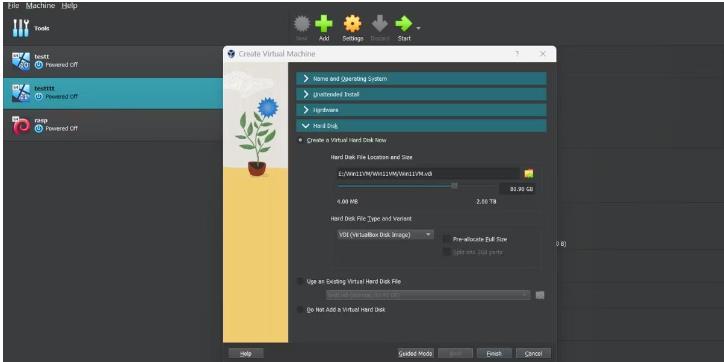
Task: Click the green Start arrow icon
Action: click(404, 24)
